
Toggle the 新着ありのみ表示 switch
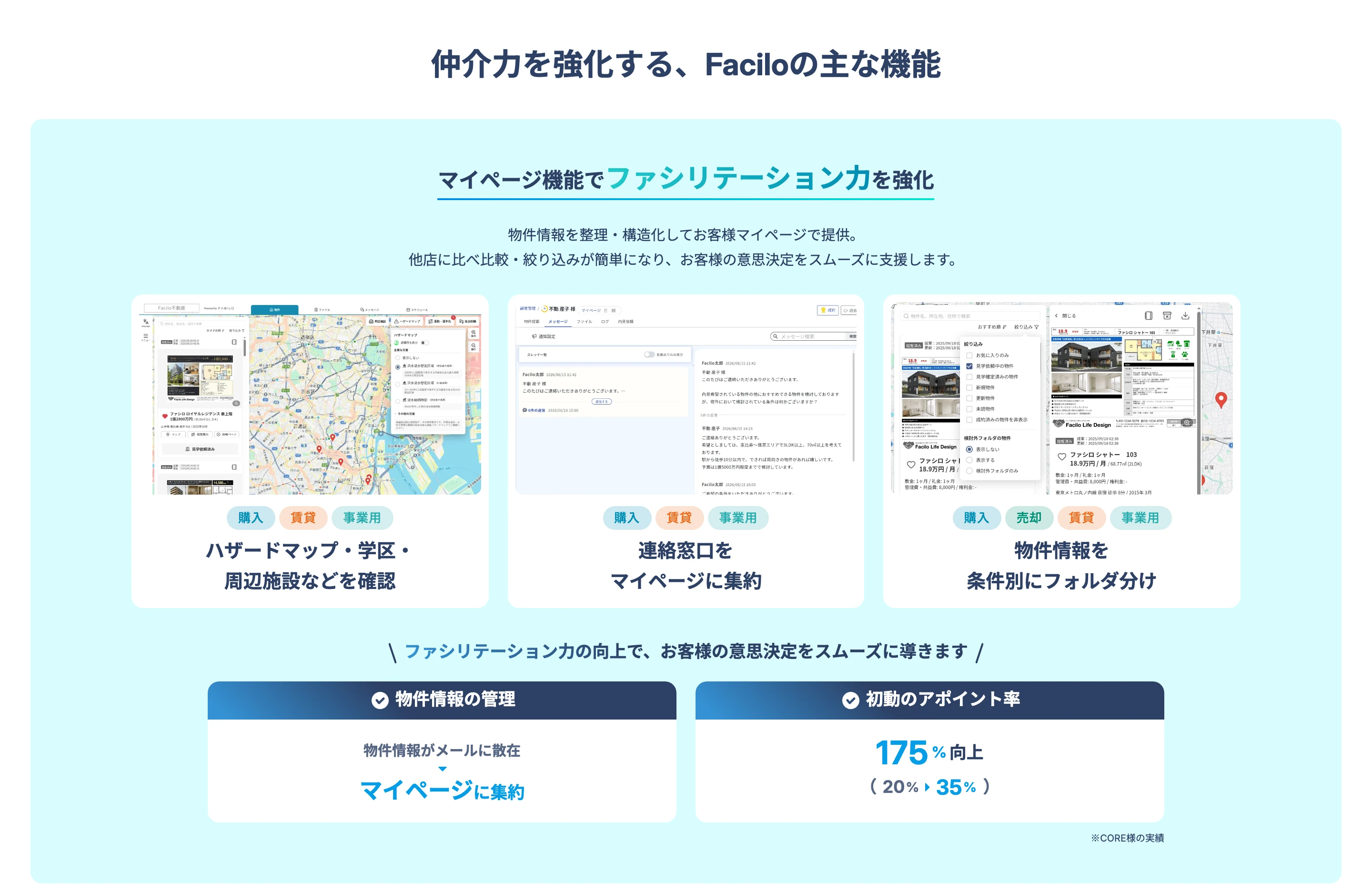(649, 355)
